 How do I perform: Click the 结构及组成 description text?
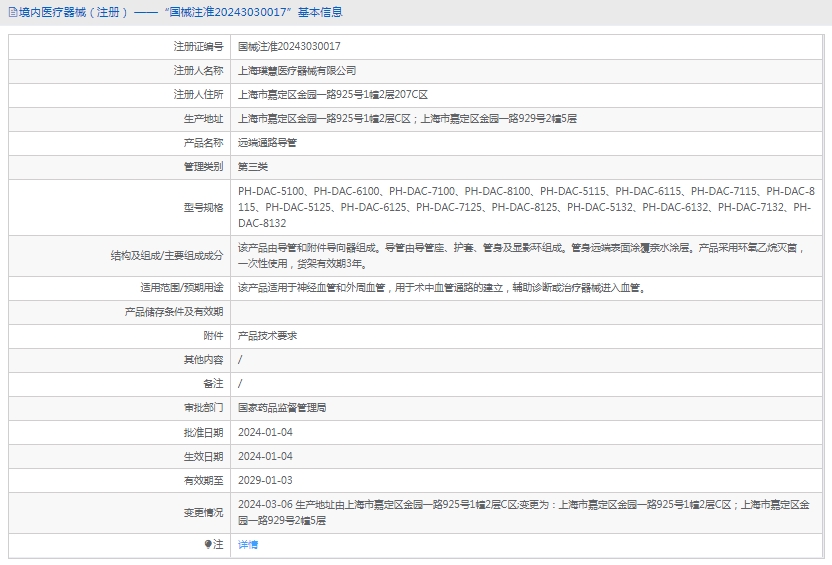point(520,256)
